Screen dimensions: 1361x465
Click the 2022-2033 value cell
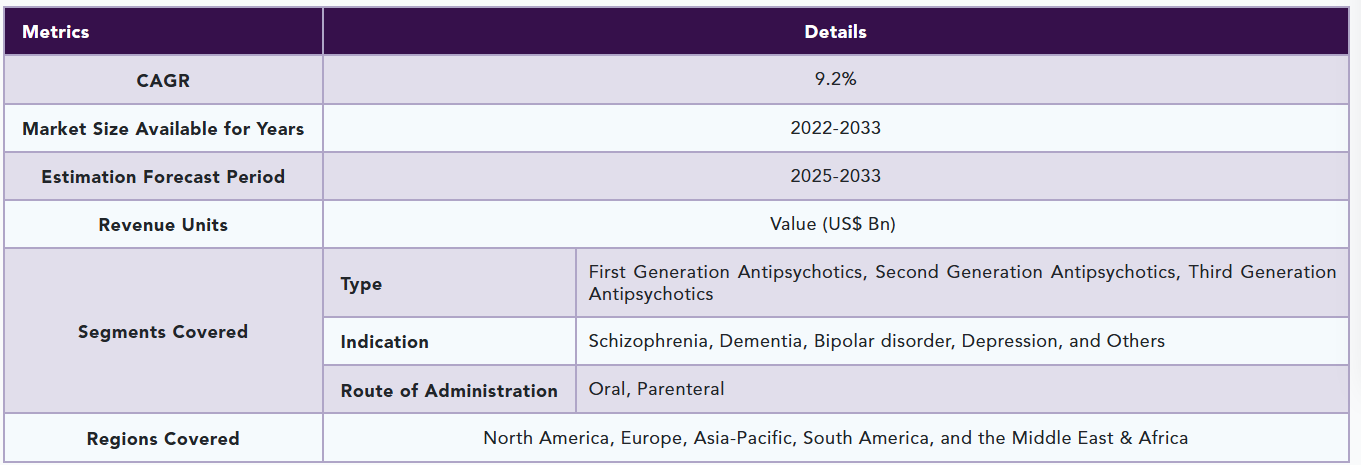pyautogui.click(x=835, y=128)
